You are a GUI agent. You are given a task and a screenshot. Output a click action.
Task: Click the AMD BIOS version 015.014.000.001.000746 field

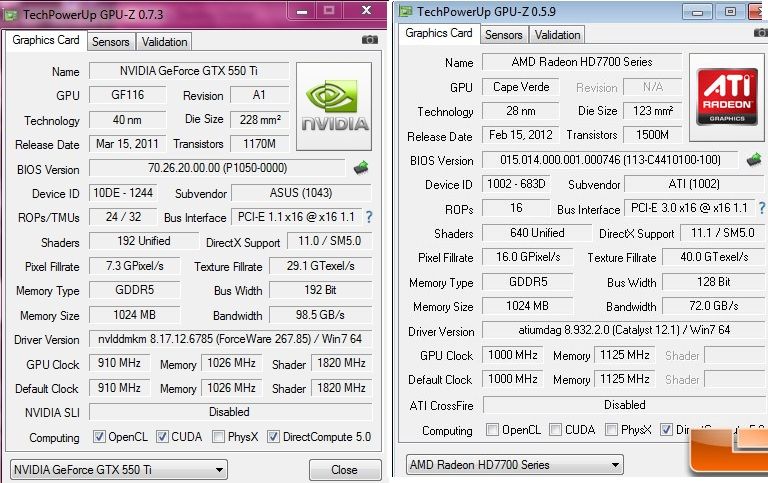tap(610, 160)
